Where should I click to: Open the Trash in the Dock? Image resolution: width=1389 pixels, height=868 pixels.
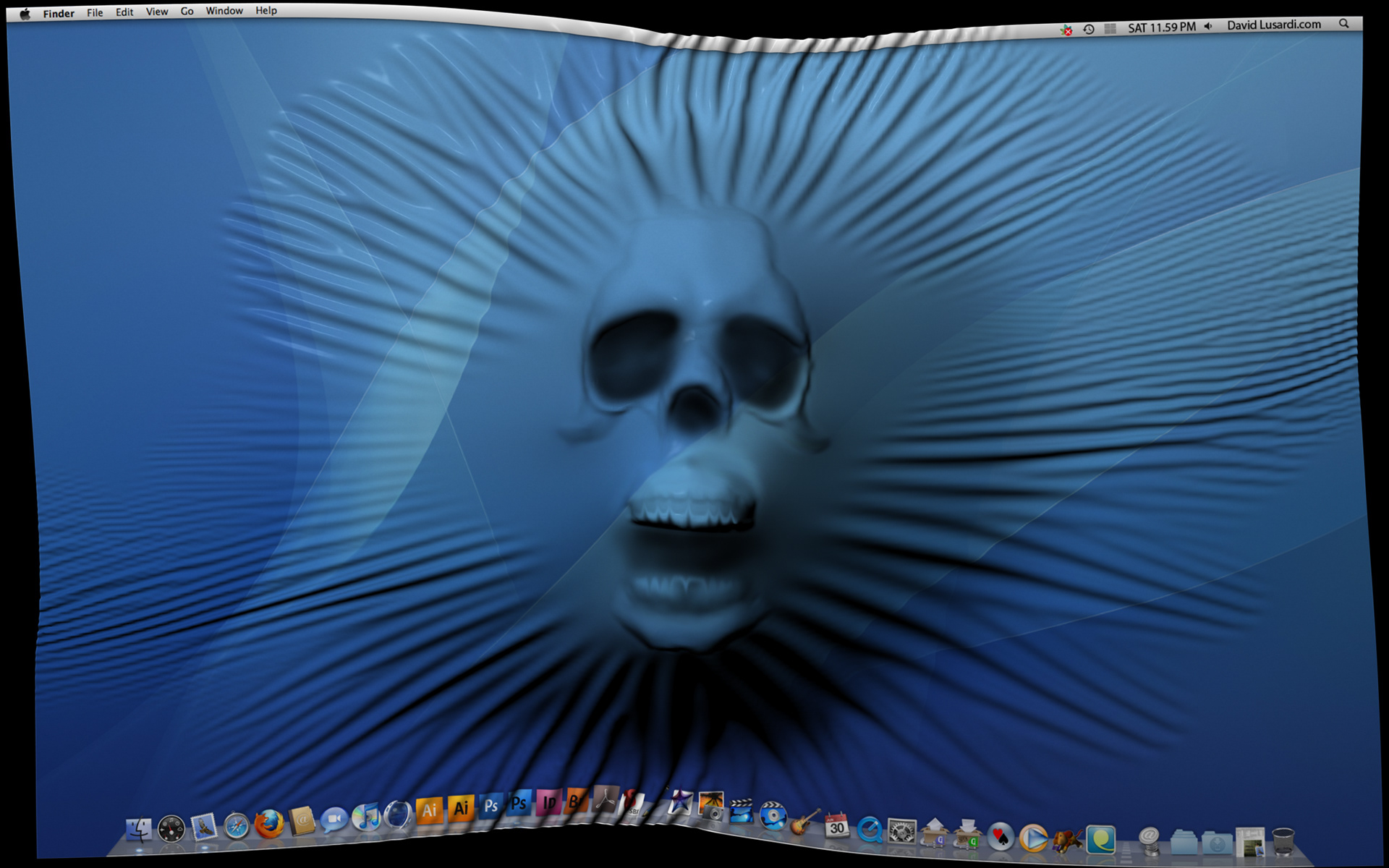pyautogui.click(x=1283, y=842)
